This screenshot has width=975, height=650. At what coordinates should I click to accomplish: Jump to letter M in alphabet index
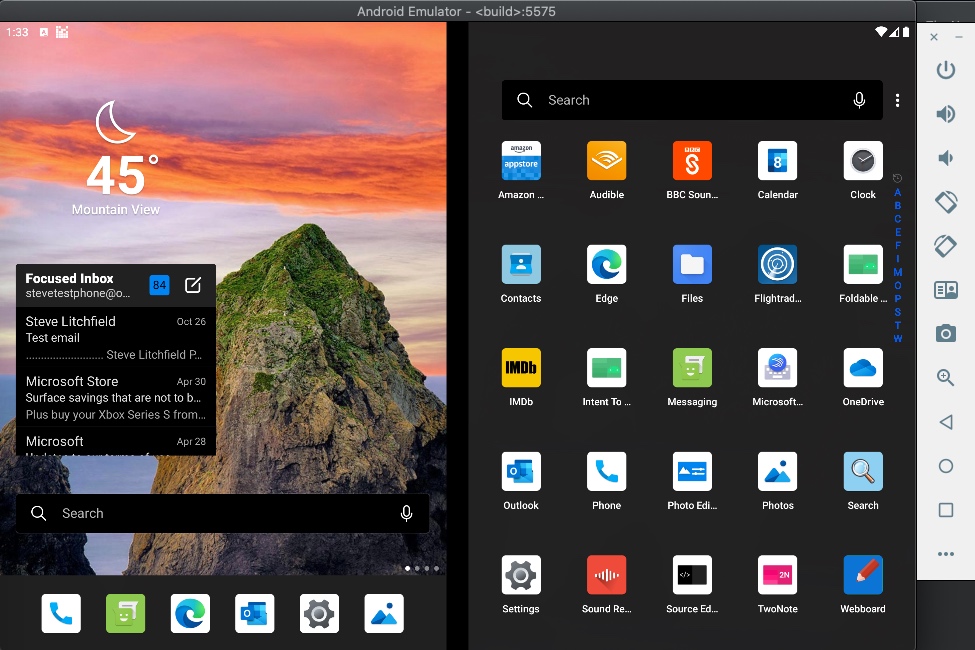coord(897,272)
